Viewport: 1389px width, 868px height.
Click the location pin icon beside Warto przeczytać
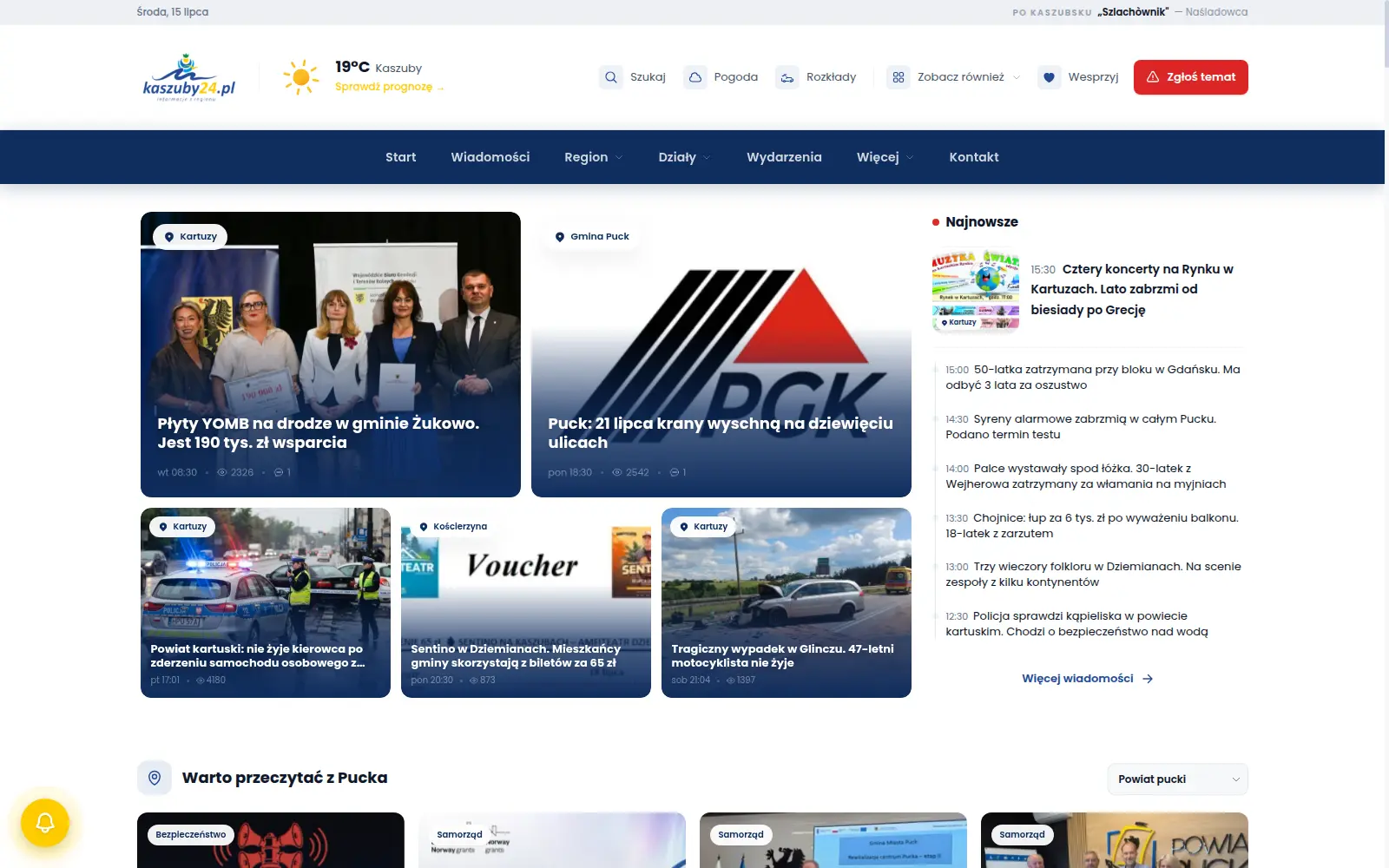click(155, 778)
